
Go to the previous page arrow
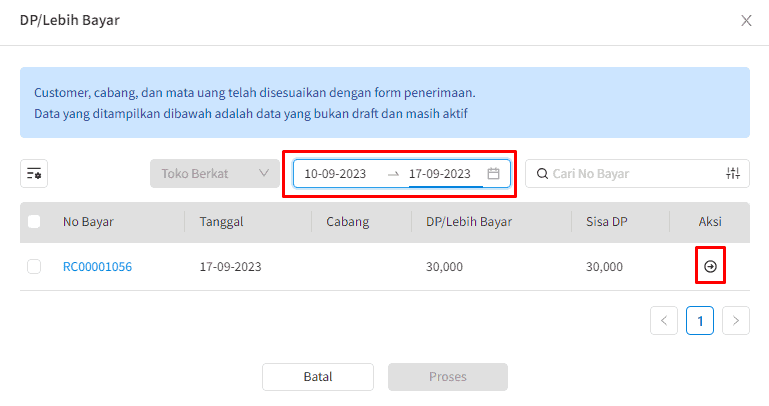tap(664, 321)
